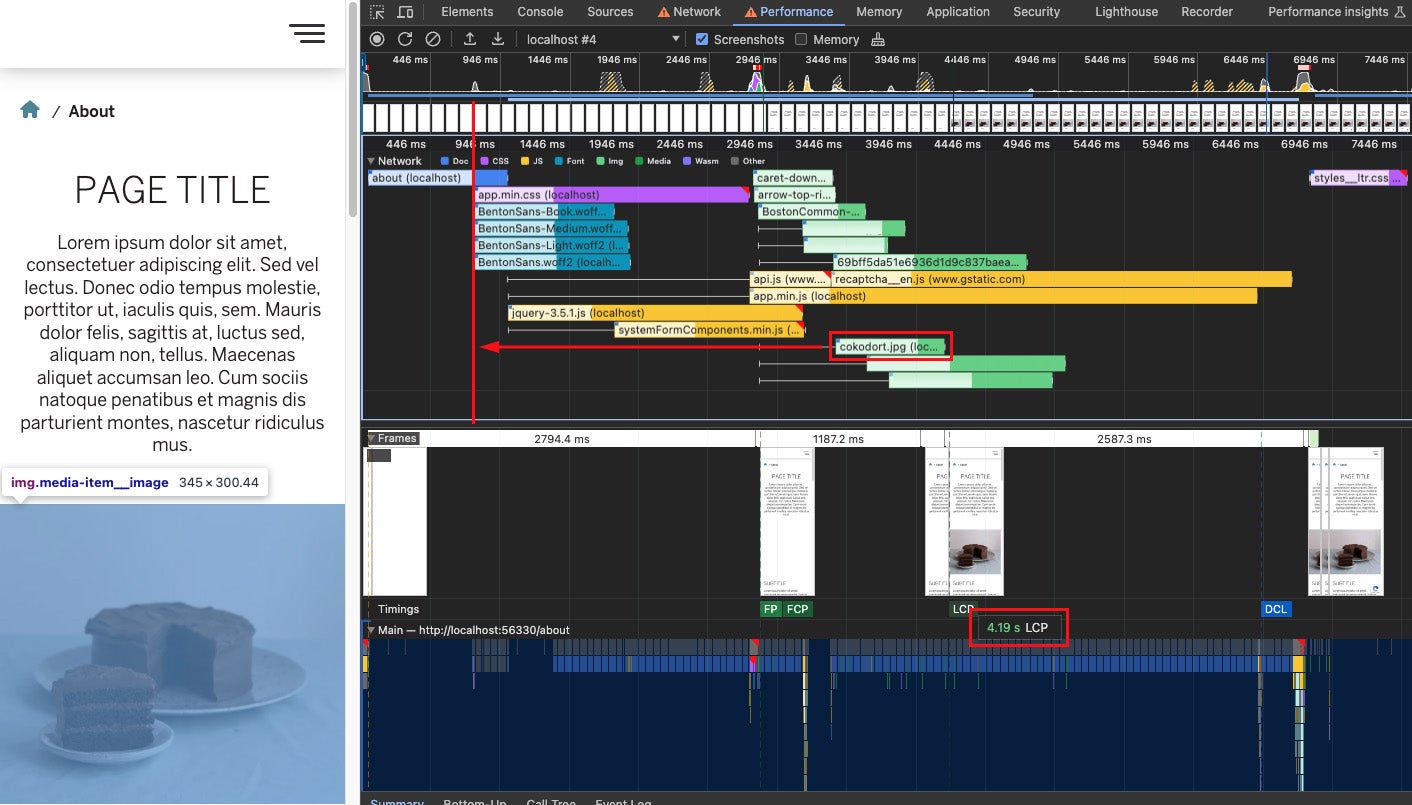Toggle the device toolbar icon
Screen dimensions: 1412x805
405,12
